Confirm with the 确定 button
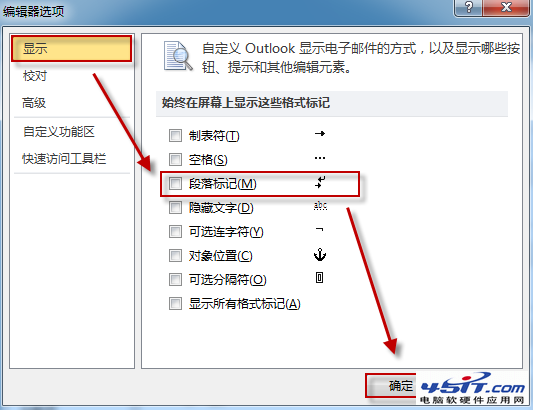Viewport: 533px width, 410px height. [391, 386]
